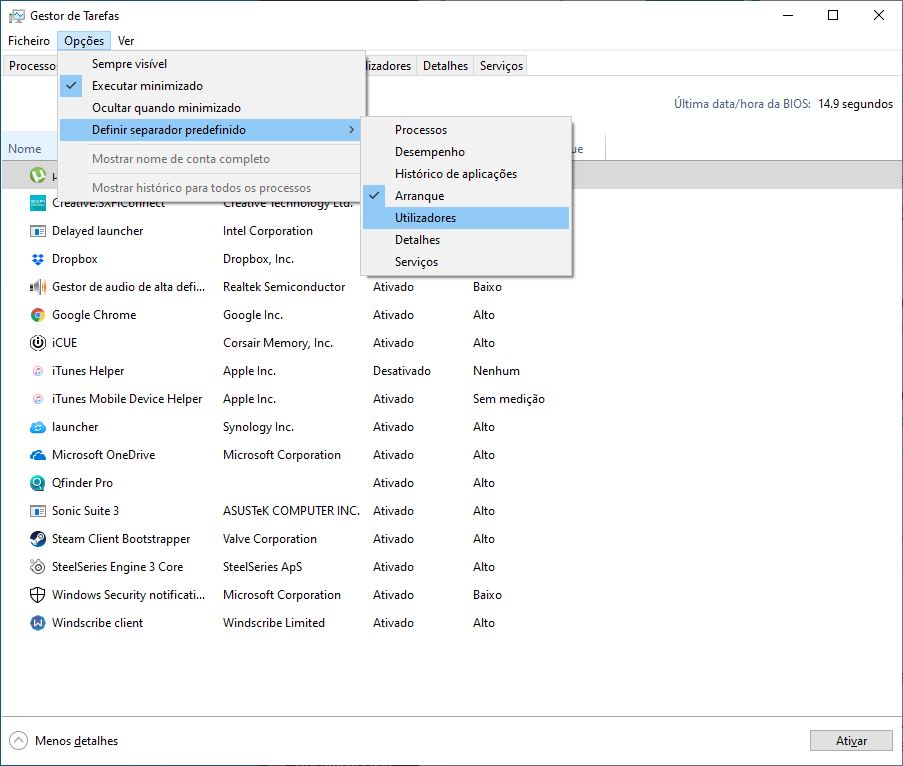Select the Delayed launcher icon
This screenshot has width=903, height=766.
[x=37, y=231]
